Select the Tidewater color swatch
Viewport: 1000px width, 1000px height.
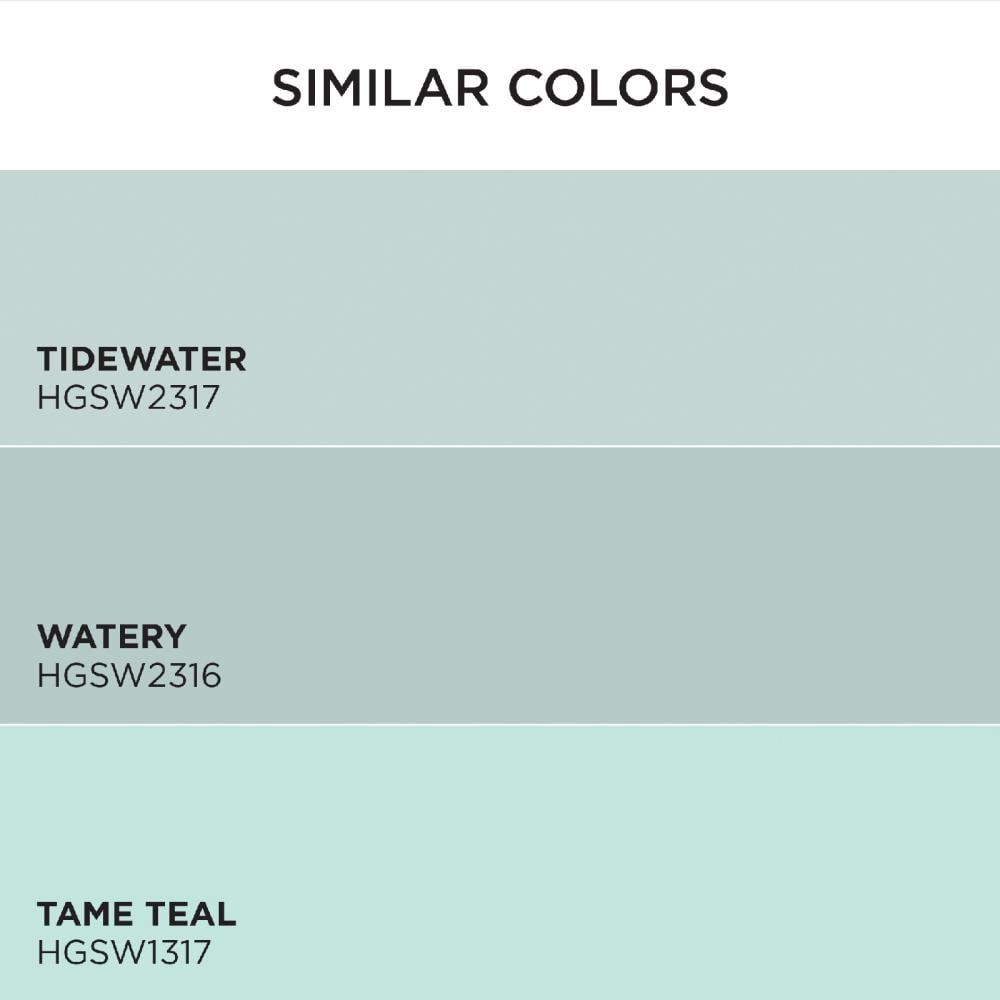[x=500, y=307]
